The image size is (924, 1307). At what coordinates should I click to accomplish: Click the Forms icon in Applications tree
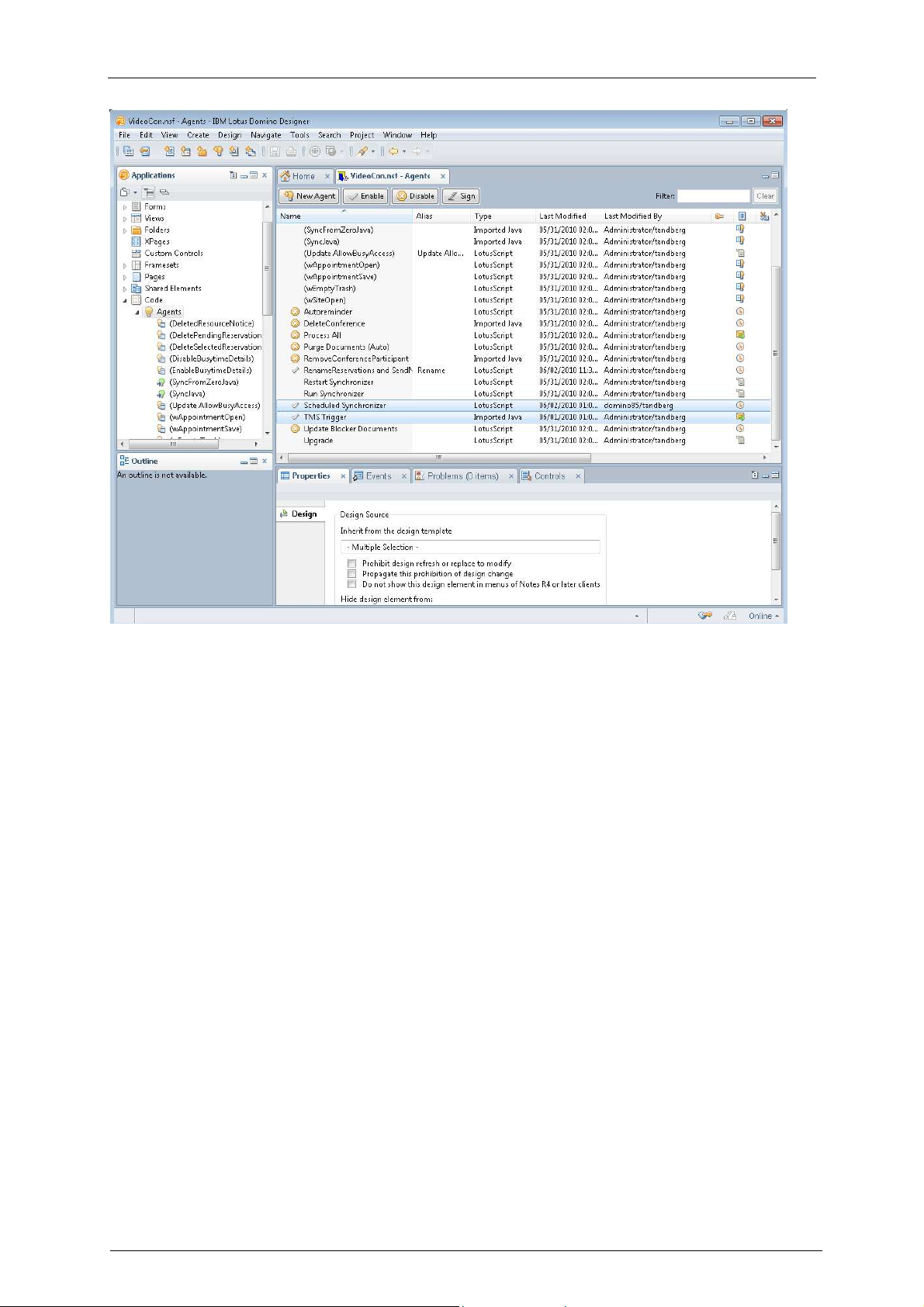pyautogui.click(x=136, y=206)
